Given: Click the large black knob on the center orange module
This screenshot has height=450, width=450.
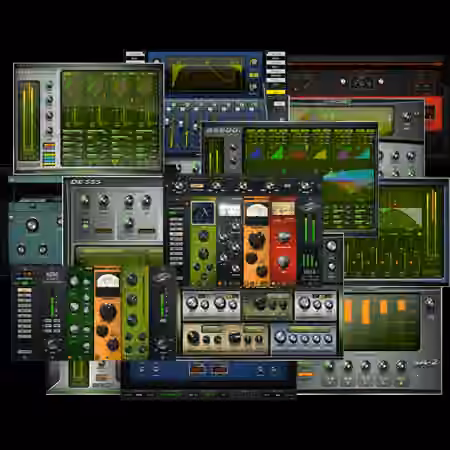Looking at the screenshot, I should pyautogui.click(x=257, y=239).
